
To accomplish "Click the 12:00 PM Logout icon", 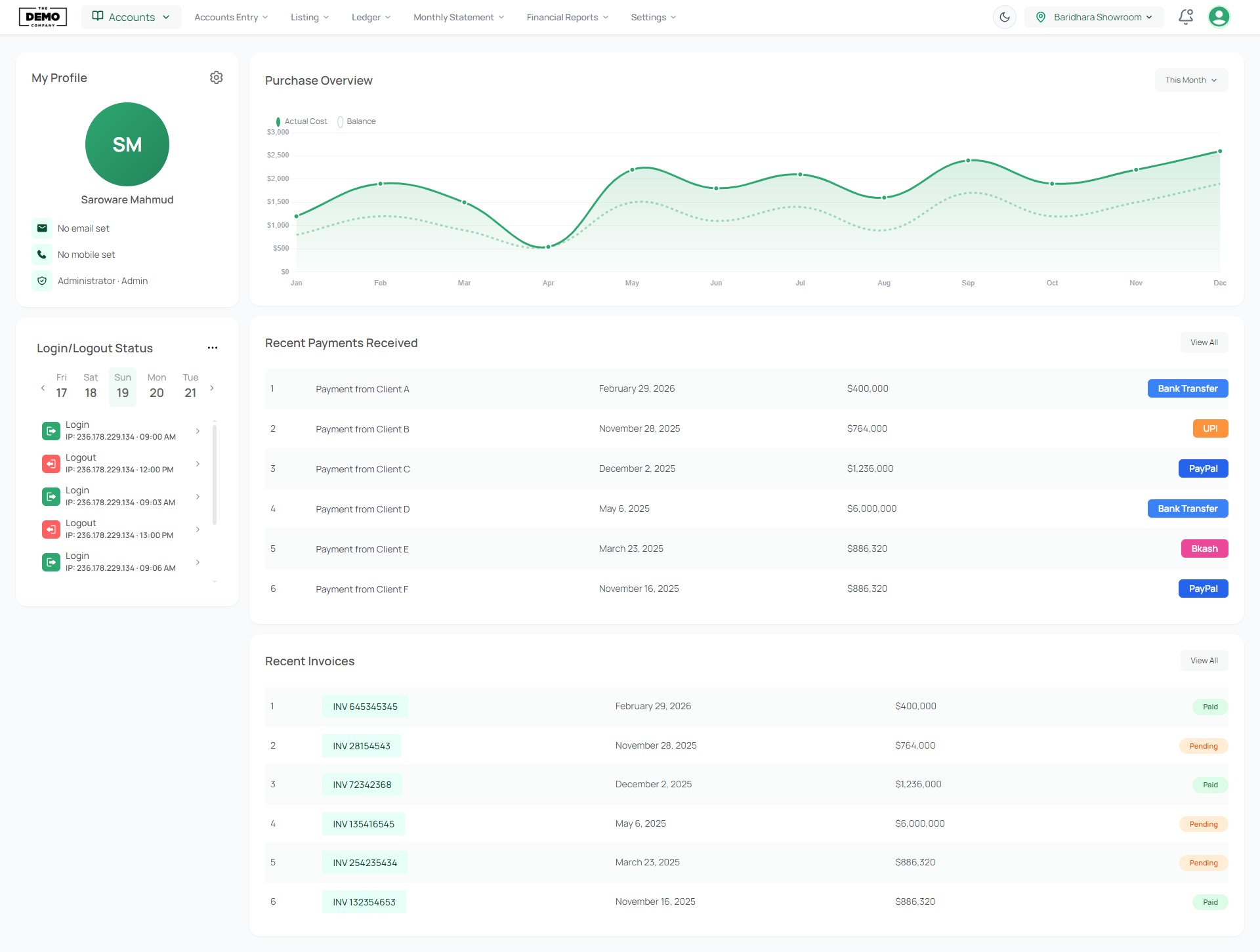I will coord(51,464).
